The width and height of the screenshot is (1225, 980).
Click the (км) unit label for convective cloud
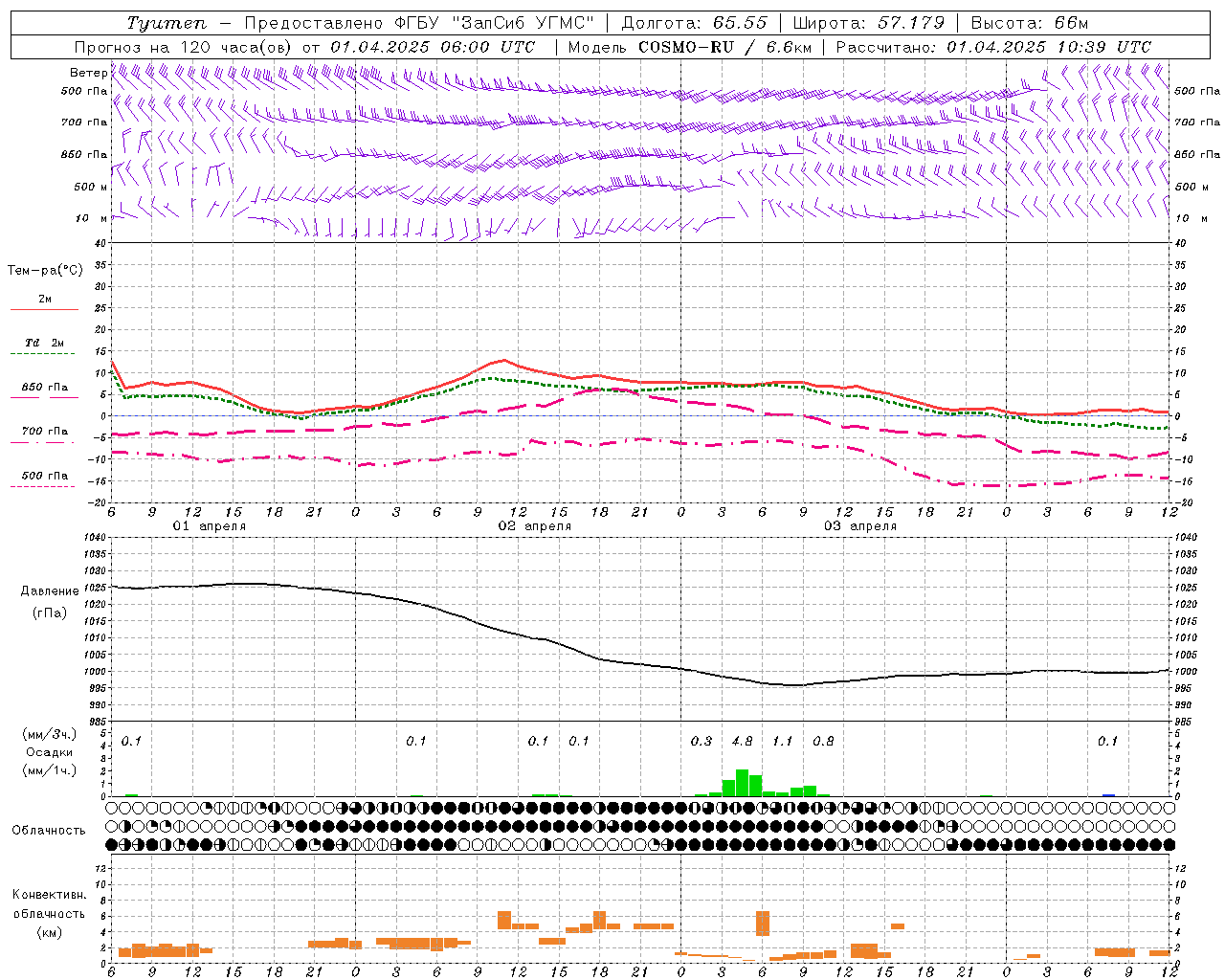click(51, 932)
